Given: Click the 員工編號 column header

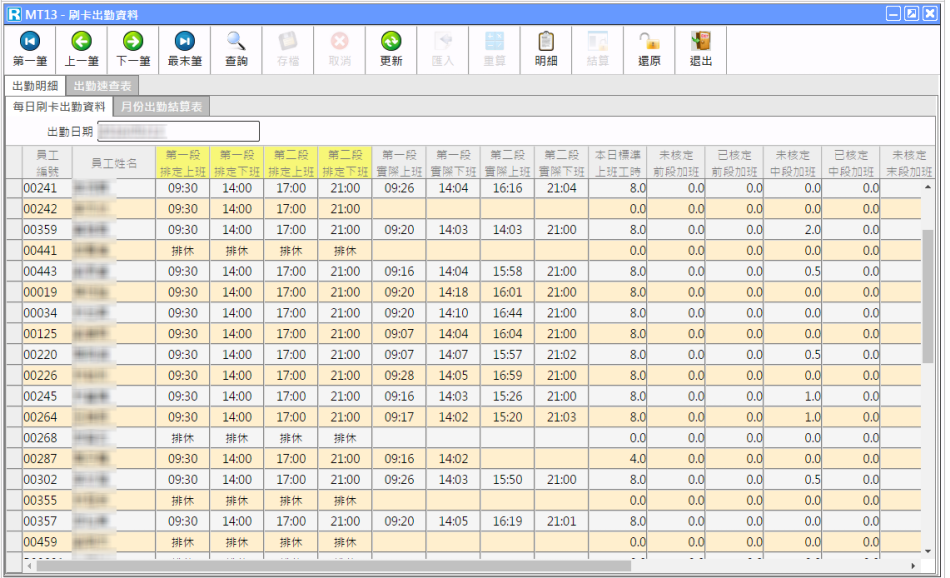Looking at the screenshot, I should tap(47, 163).
